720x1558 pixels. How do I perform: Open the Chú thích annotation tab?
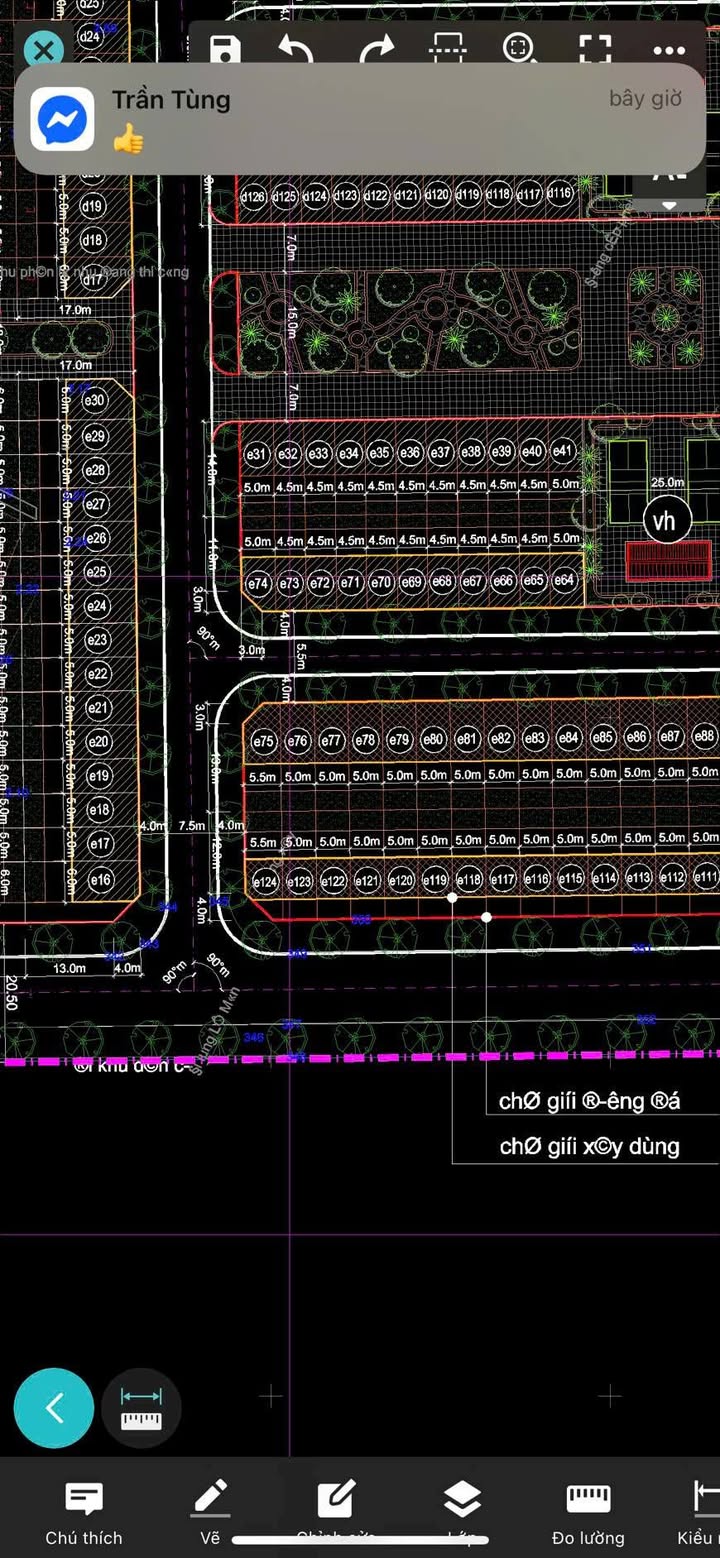coord(84,1512)
